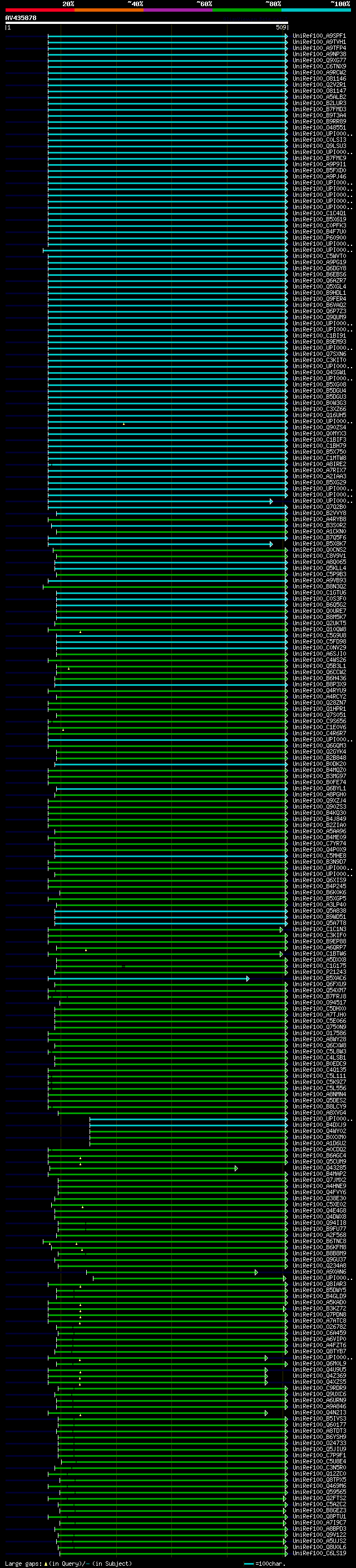The image size is (356, 1568).
Task: Click the cyan ~100% legend segment
Action: (316, 10)
